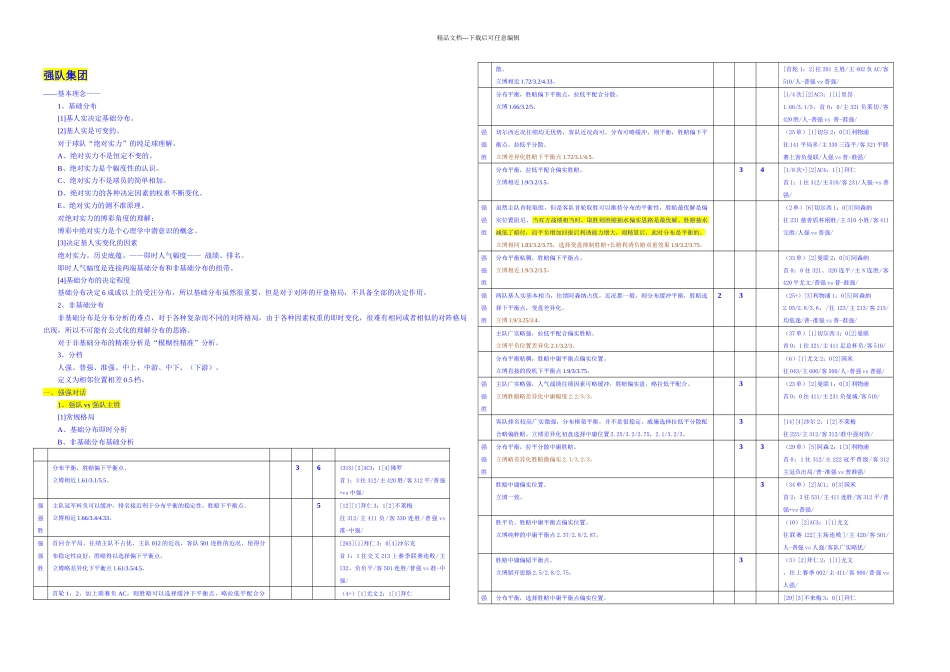
Task: Click the left table text starting '首轮1：2'
Action: point(159,593)
